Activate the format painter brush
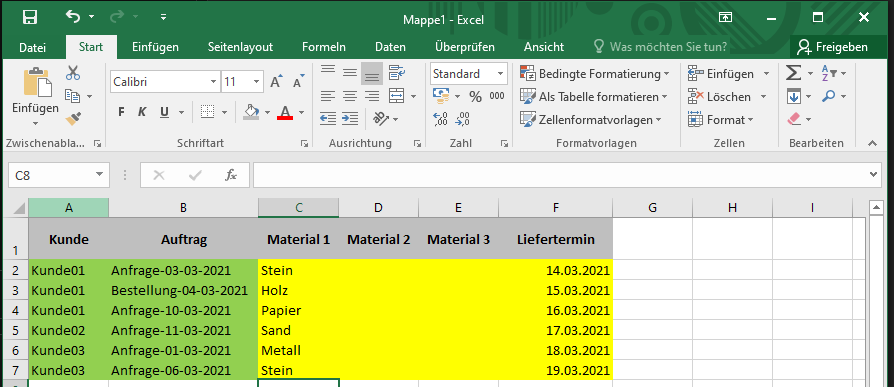The width and height of the screenshot is (894, 387). [x=73, y=118]
